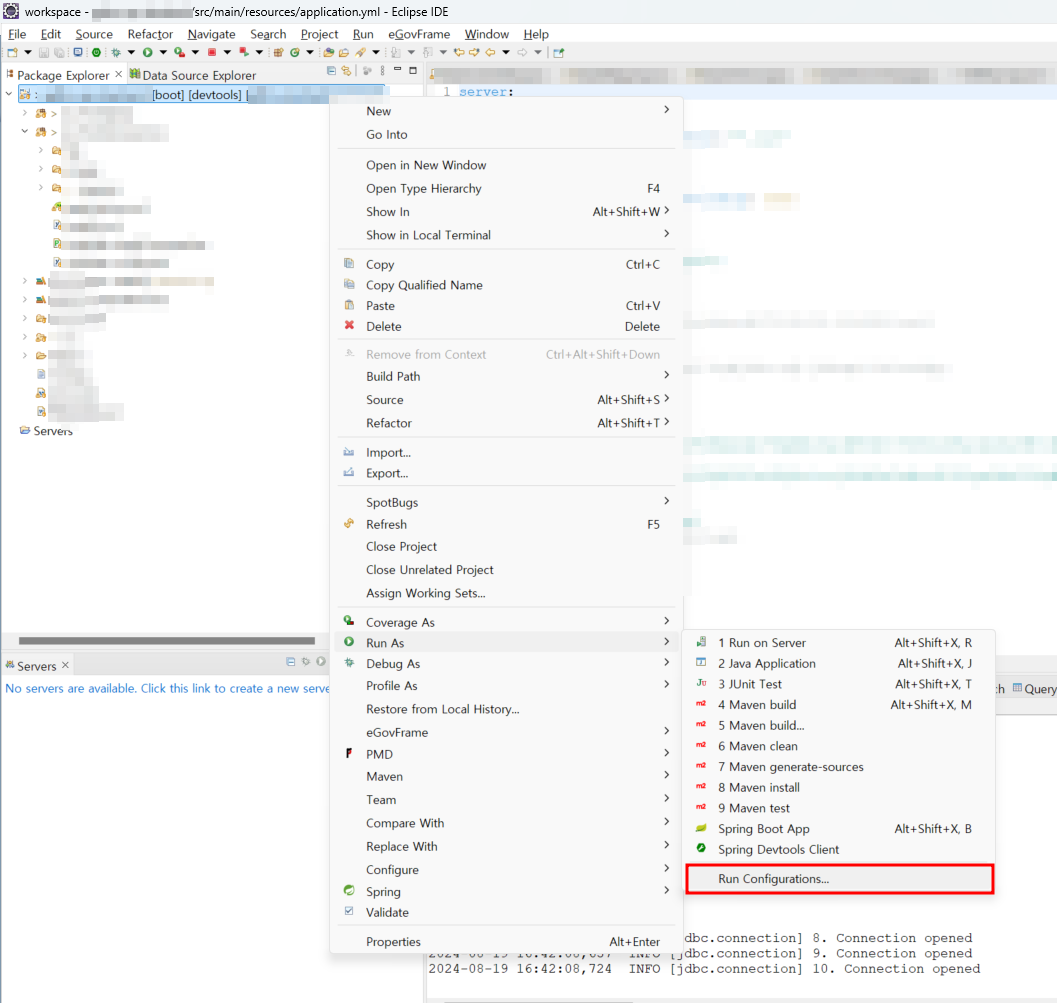Open the eGovFrame menu in menu bar

(x=419, y=34)
